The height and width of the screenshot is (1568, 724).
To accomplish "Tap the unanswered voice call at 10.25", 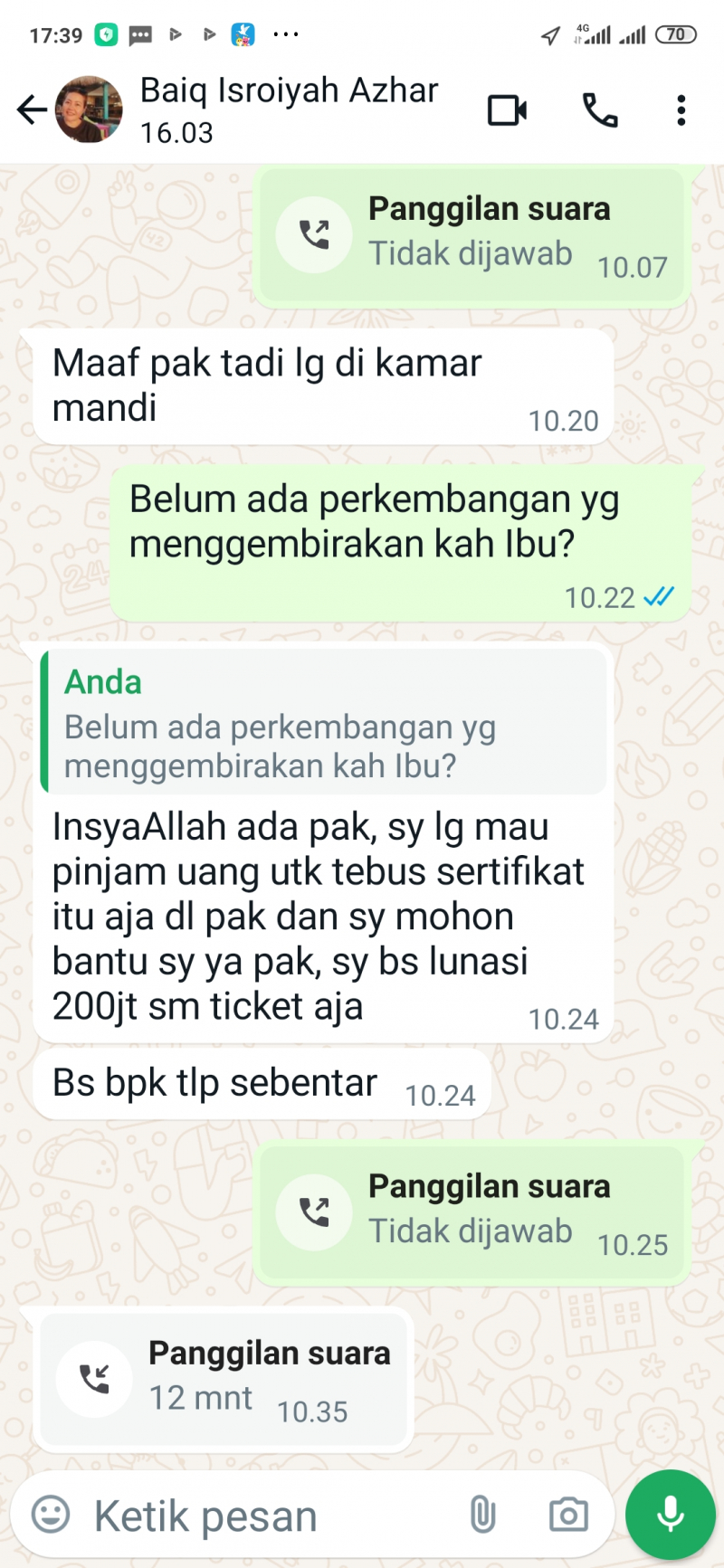I will point(472,1213).
